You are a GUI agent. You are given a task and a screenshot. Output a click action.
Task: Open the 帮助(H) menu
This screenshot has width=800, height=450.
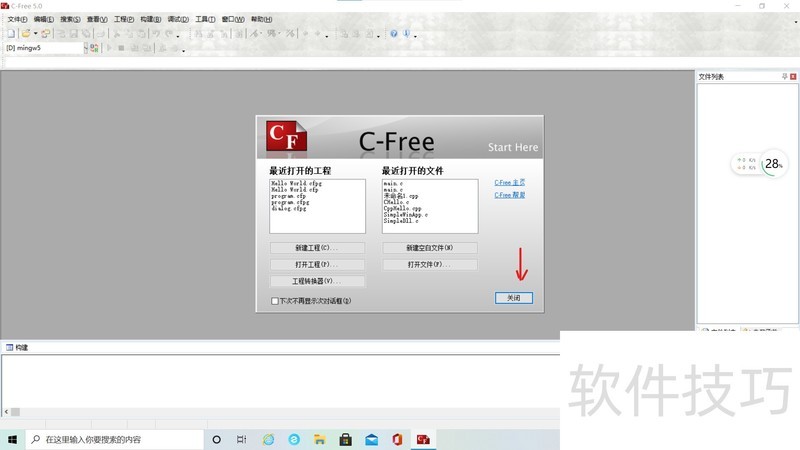[261, 19]
